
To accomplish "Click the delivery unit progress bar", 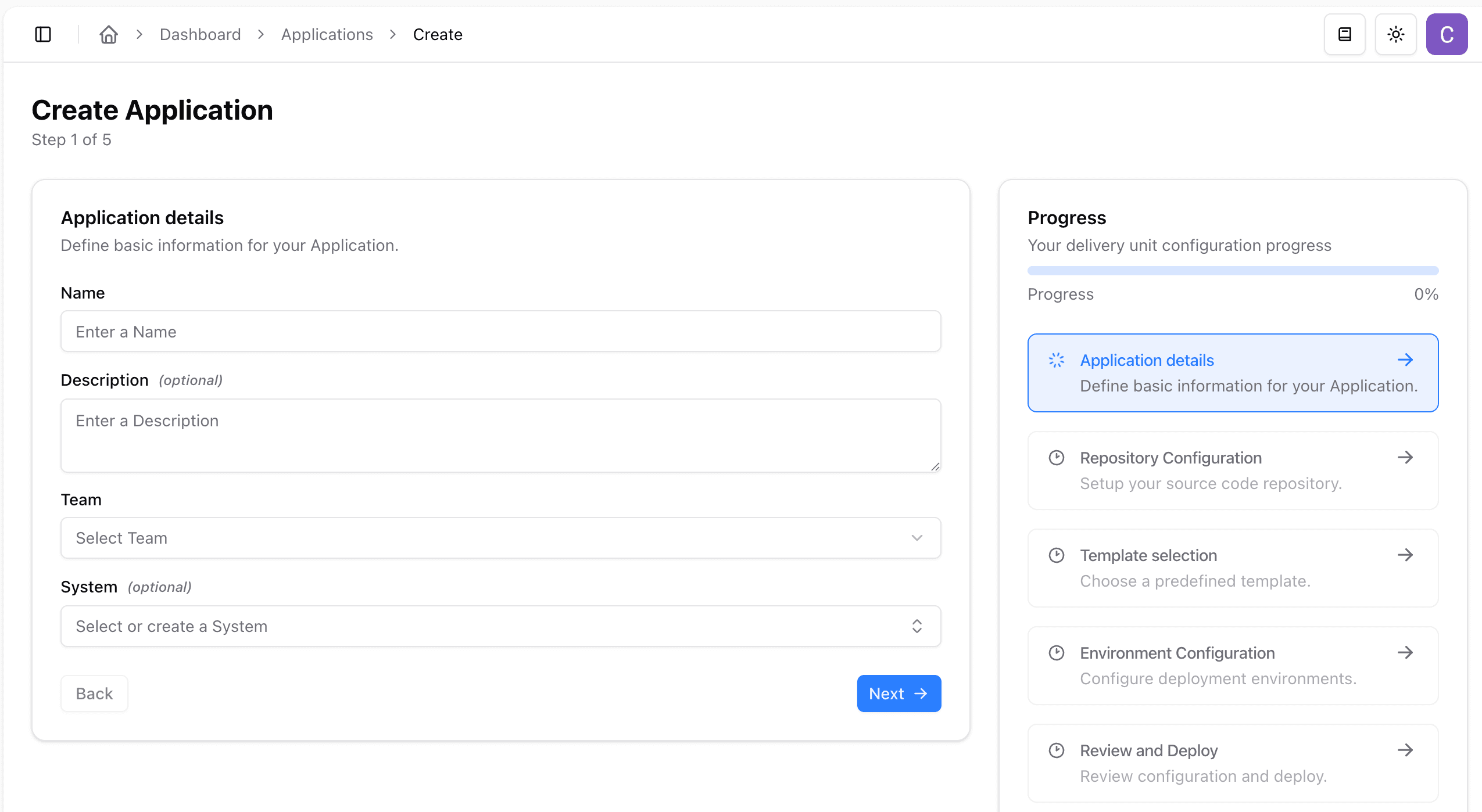I will pos(1233,271).
